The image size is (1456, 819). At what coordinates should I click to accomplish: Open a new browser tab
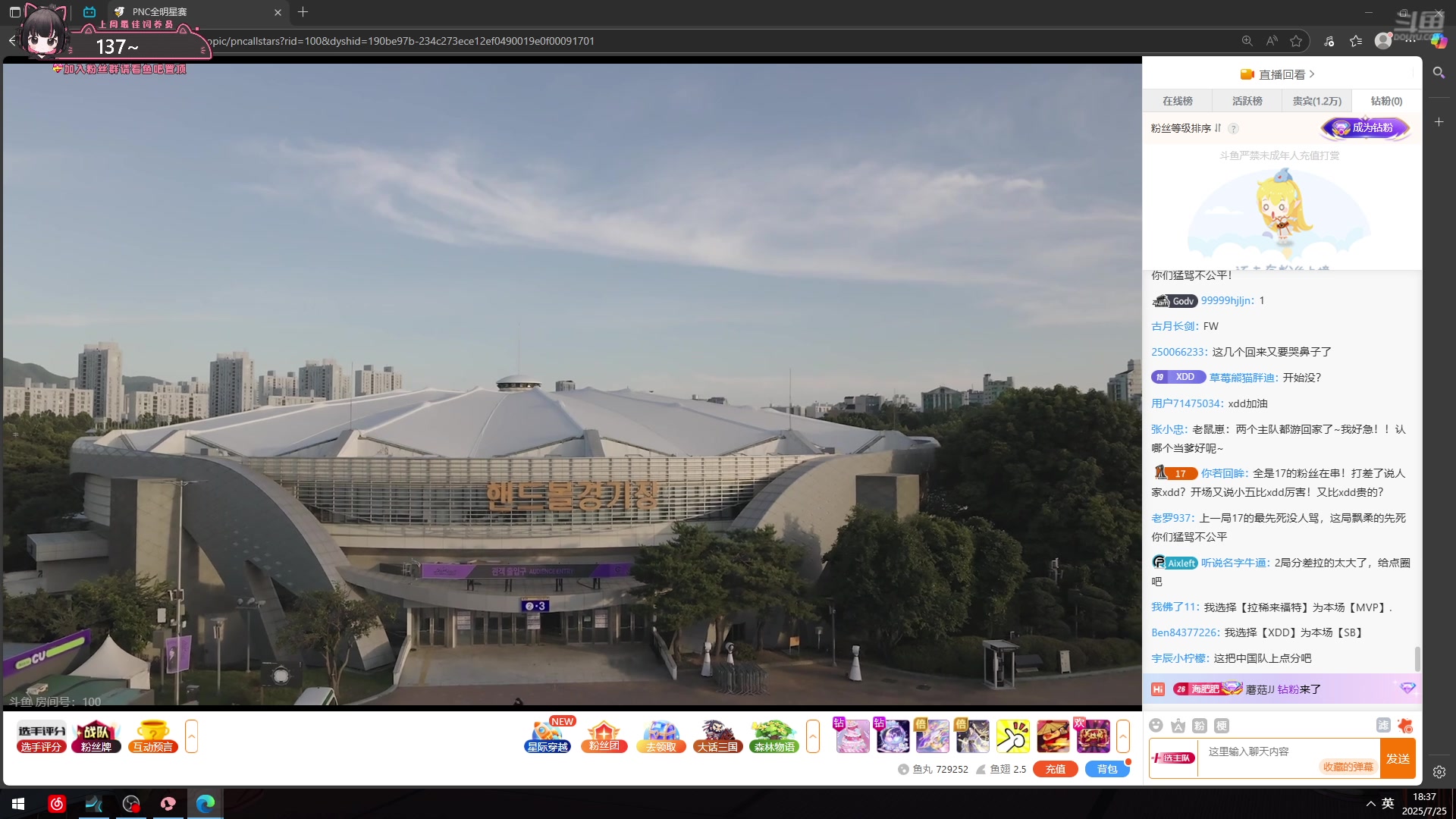tap(303, 12)
